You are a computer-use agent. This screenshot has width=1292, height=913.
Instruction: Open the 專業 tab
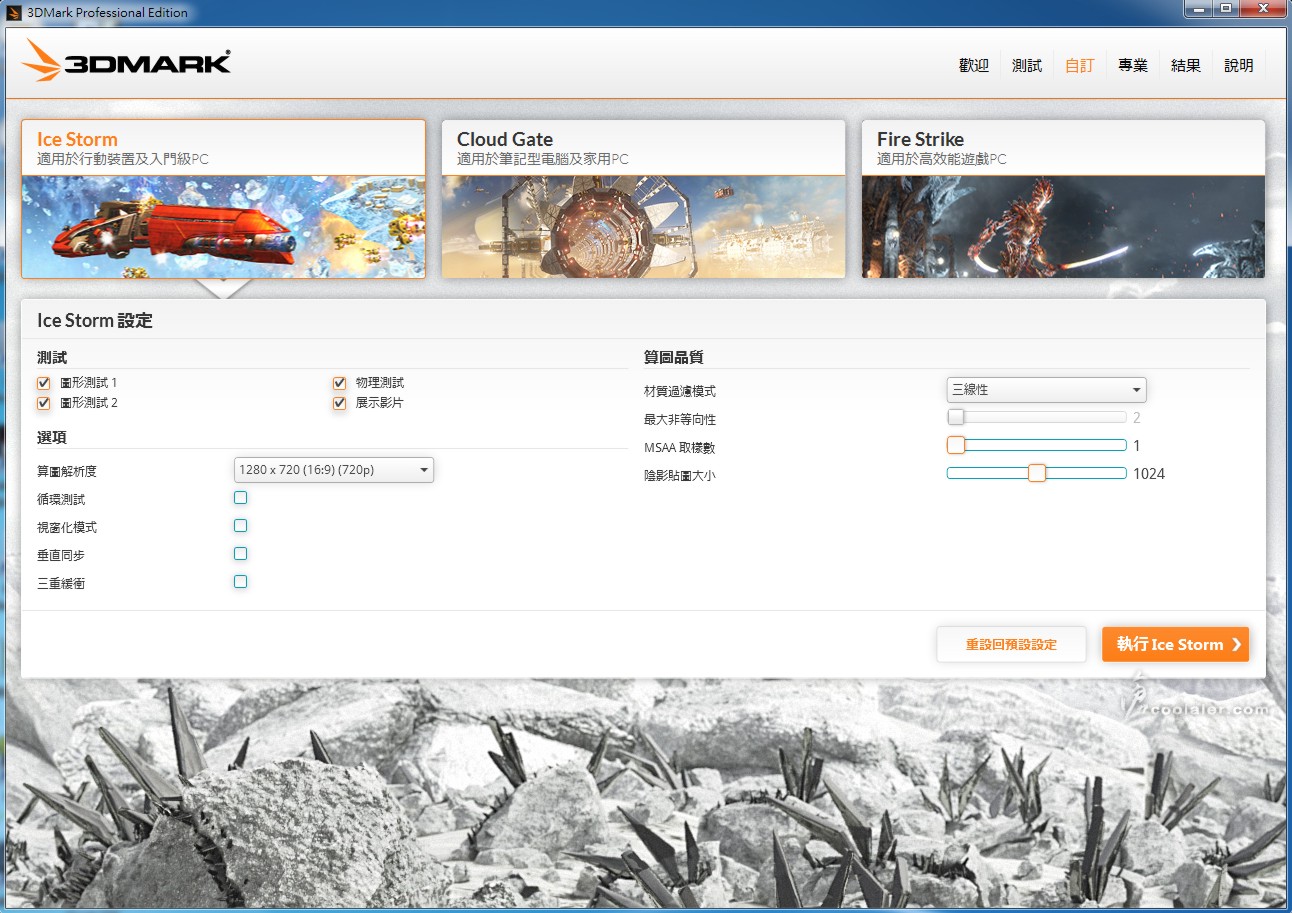click(1132, 65)
